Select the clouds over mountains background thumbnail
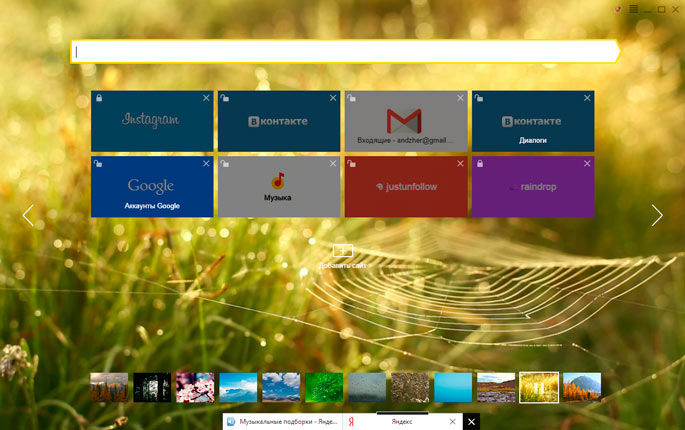This screenshot has height=430, width=685. (x=281, y=387)
